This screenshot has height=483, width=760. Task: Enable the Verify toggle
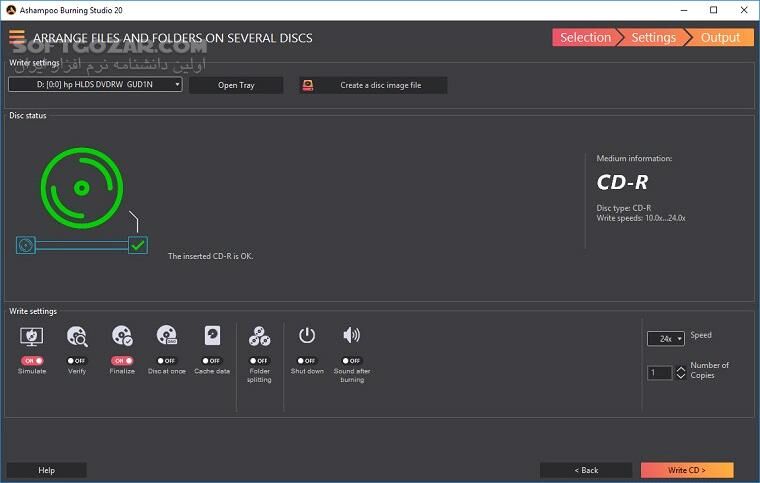77,360
